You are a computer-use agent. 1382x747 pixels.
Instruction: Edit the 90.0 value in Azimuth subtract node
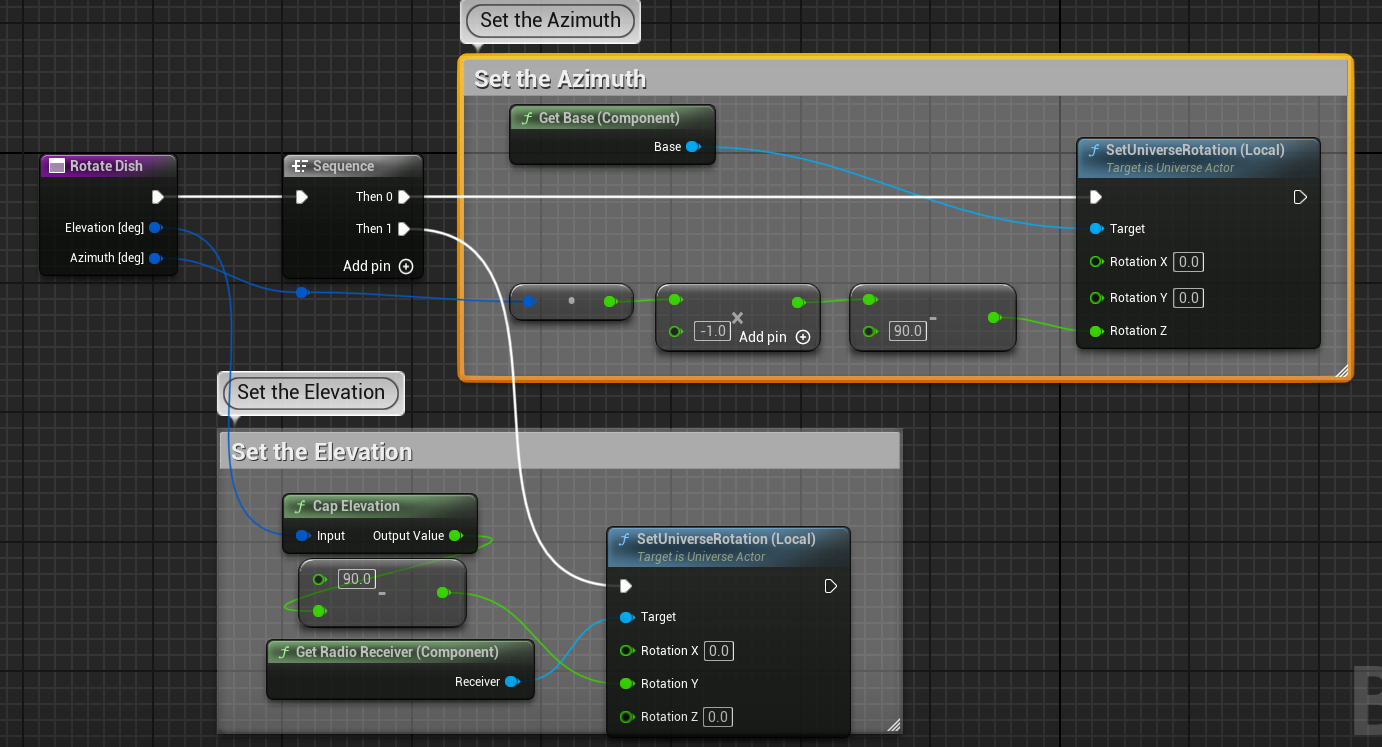click(907, 331)
